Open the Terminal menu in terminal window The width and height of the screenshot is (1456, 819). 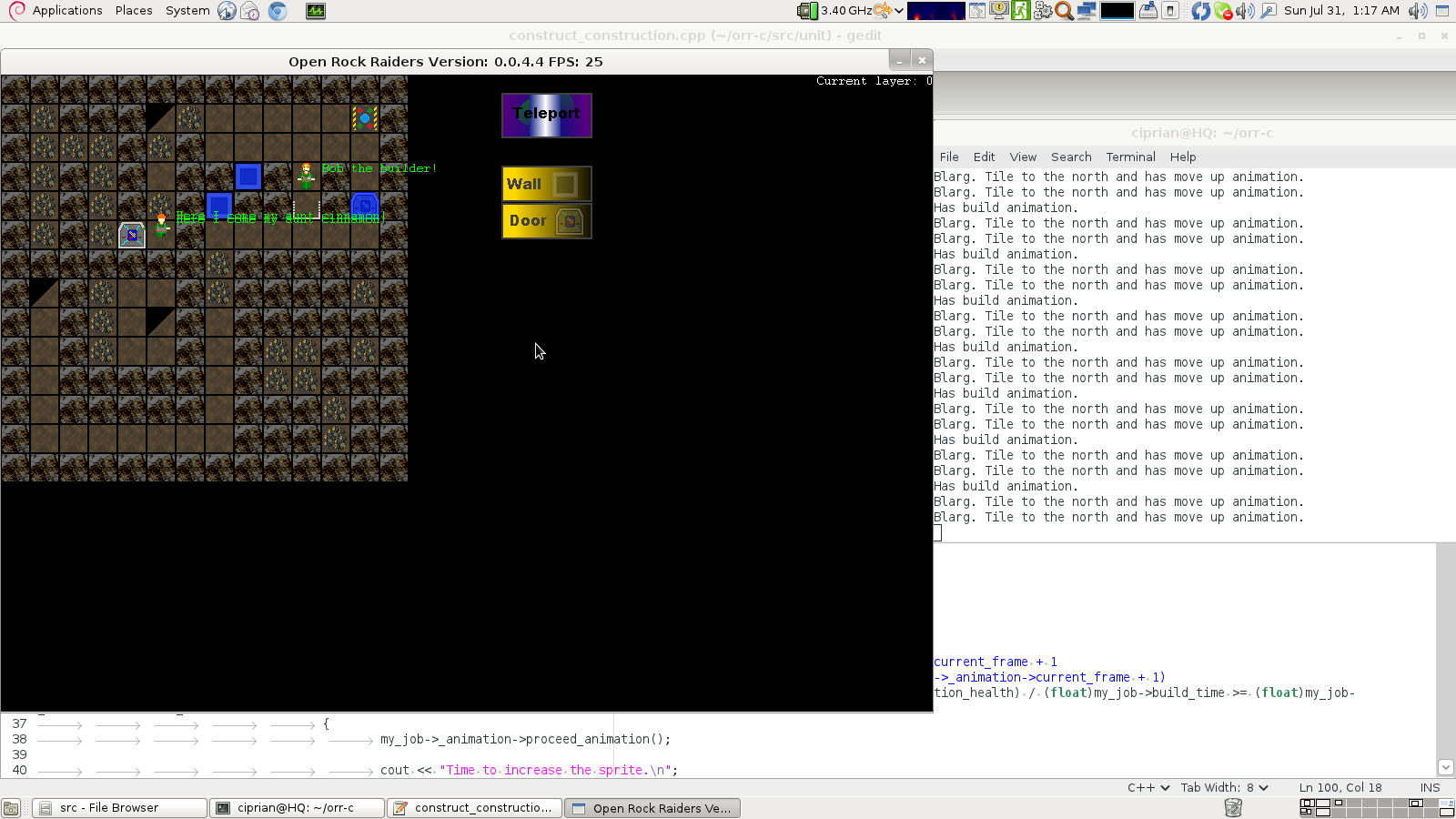click(1130, 157)
